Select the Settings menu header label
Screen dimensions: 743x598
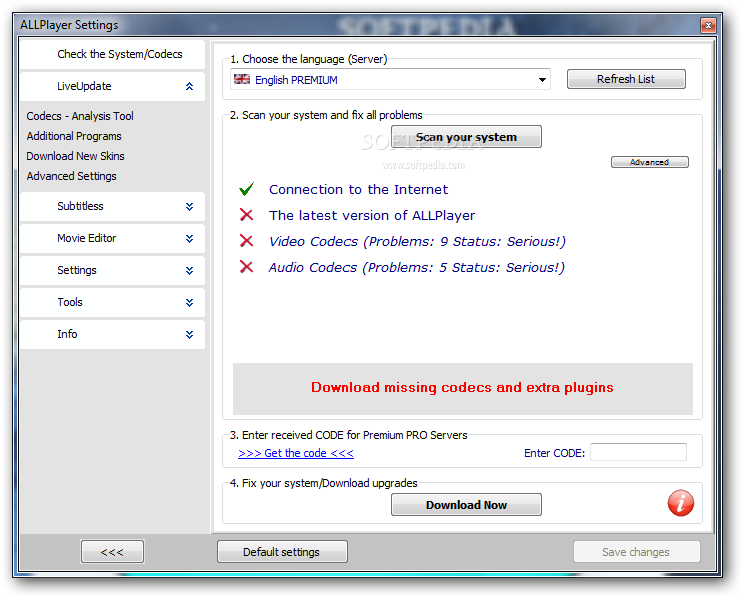click(77, 270)
